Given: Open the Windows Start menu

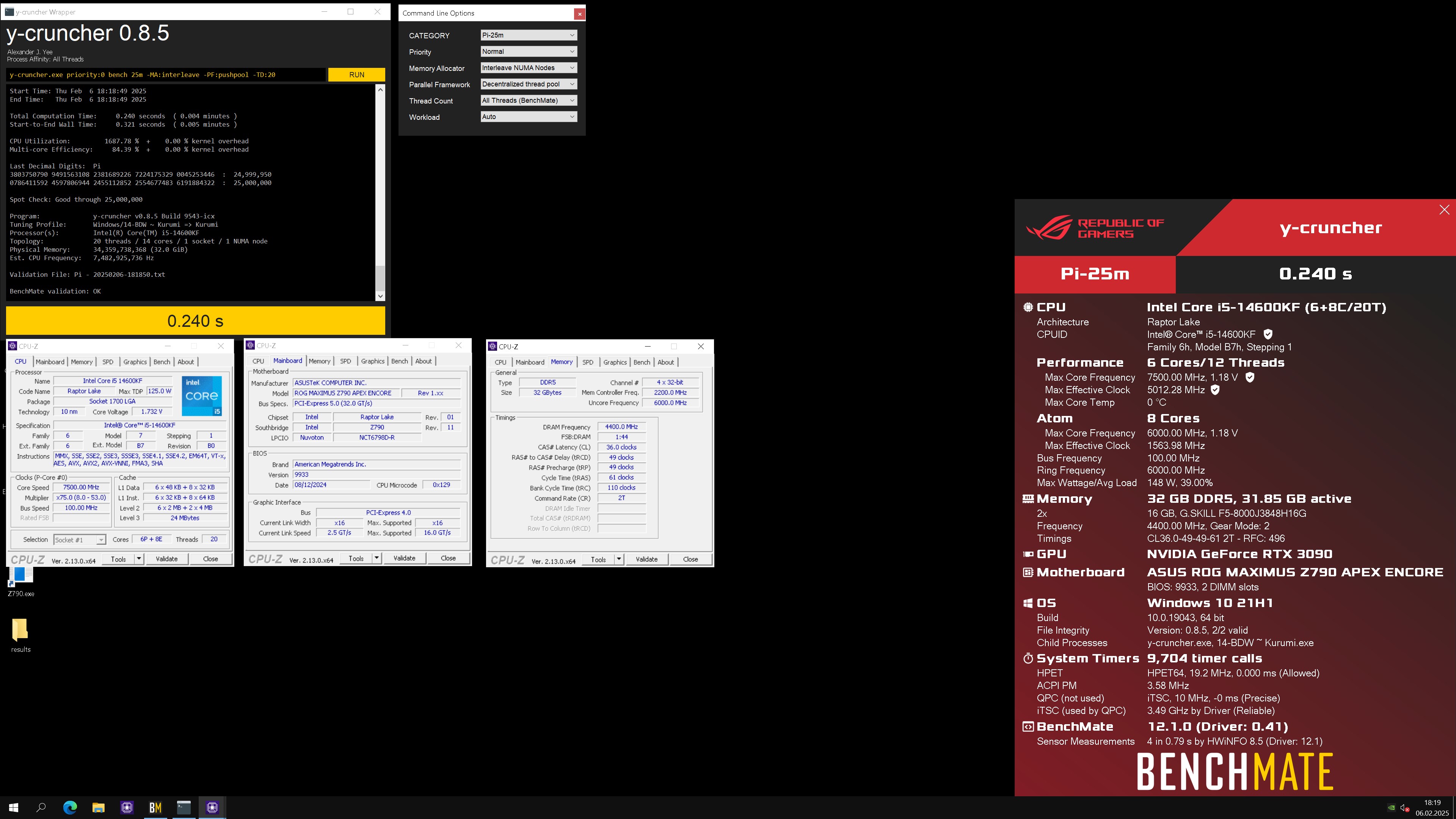Looking at the screenshot, I should [x=14, y=808].
